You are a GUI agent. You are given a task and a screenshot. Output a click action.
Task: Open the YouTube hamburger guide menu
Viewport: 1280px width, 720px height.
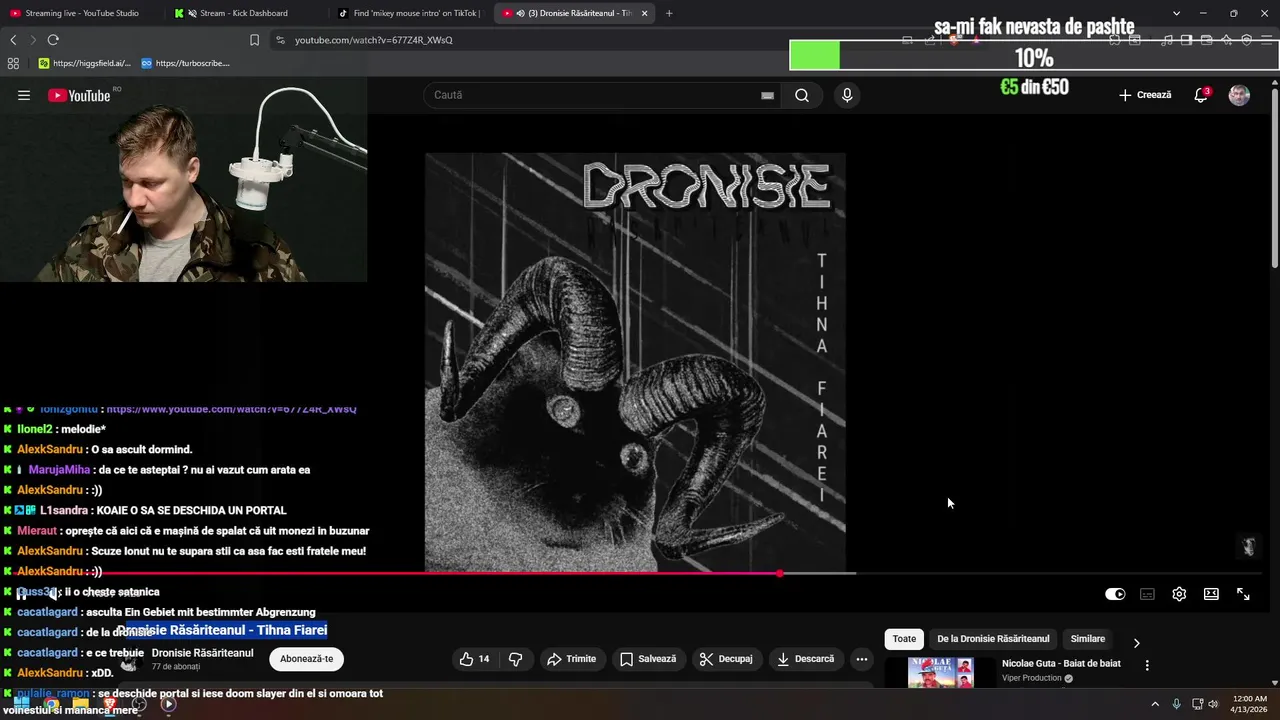(24, 95)
